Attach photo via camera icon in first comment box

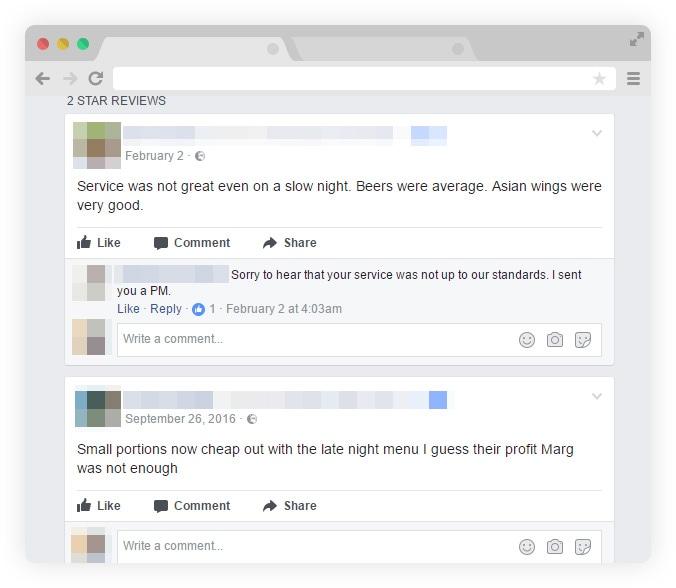[555, 340]
